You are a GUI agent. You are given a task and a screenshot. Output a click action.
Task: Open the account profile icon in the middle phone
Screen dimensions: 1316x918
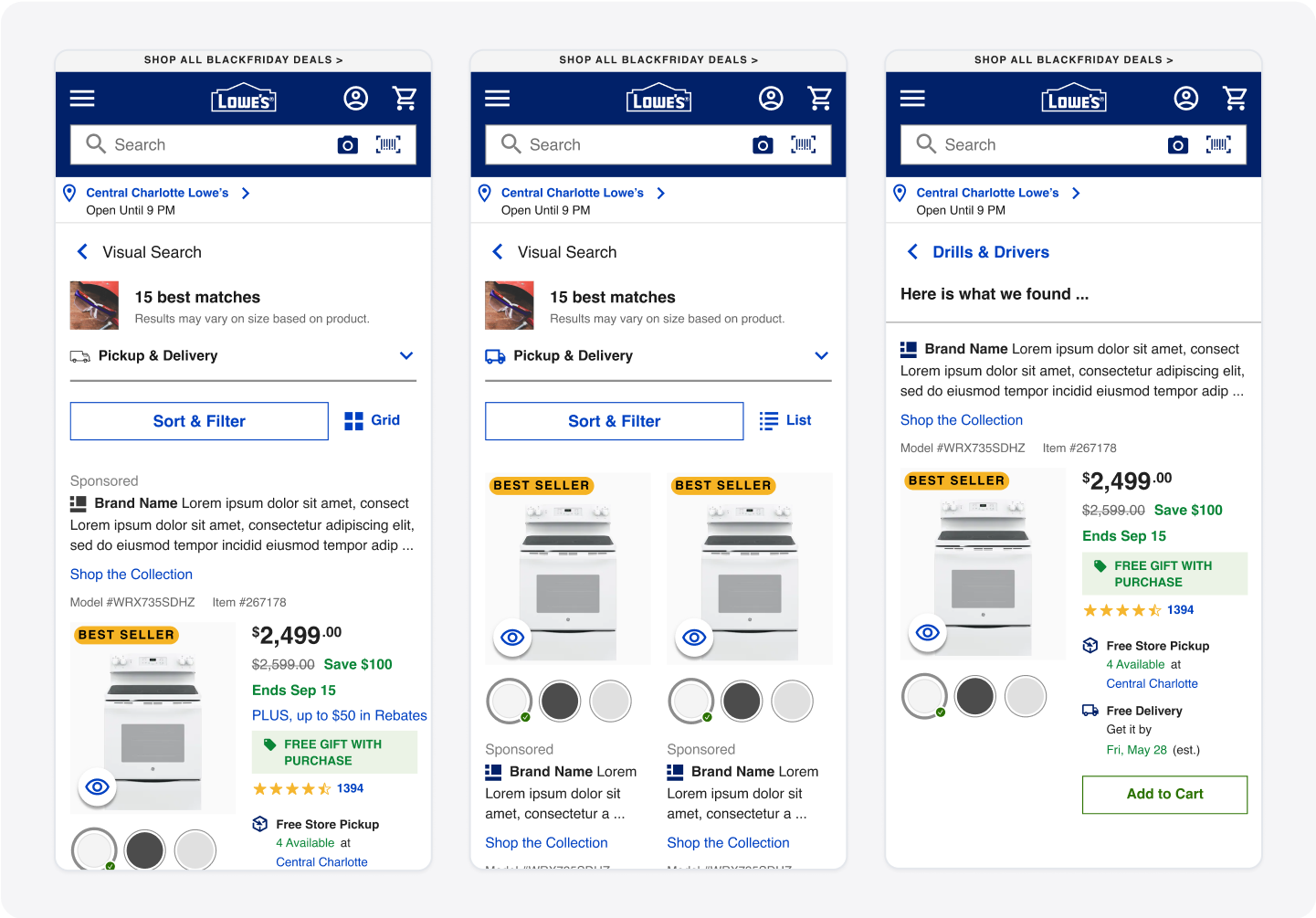[771, 99]
